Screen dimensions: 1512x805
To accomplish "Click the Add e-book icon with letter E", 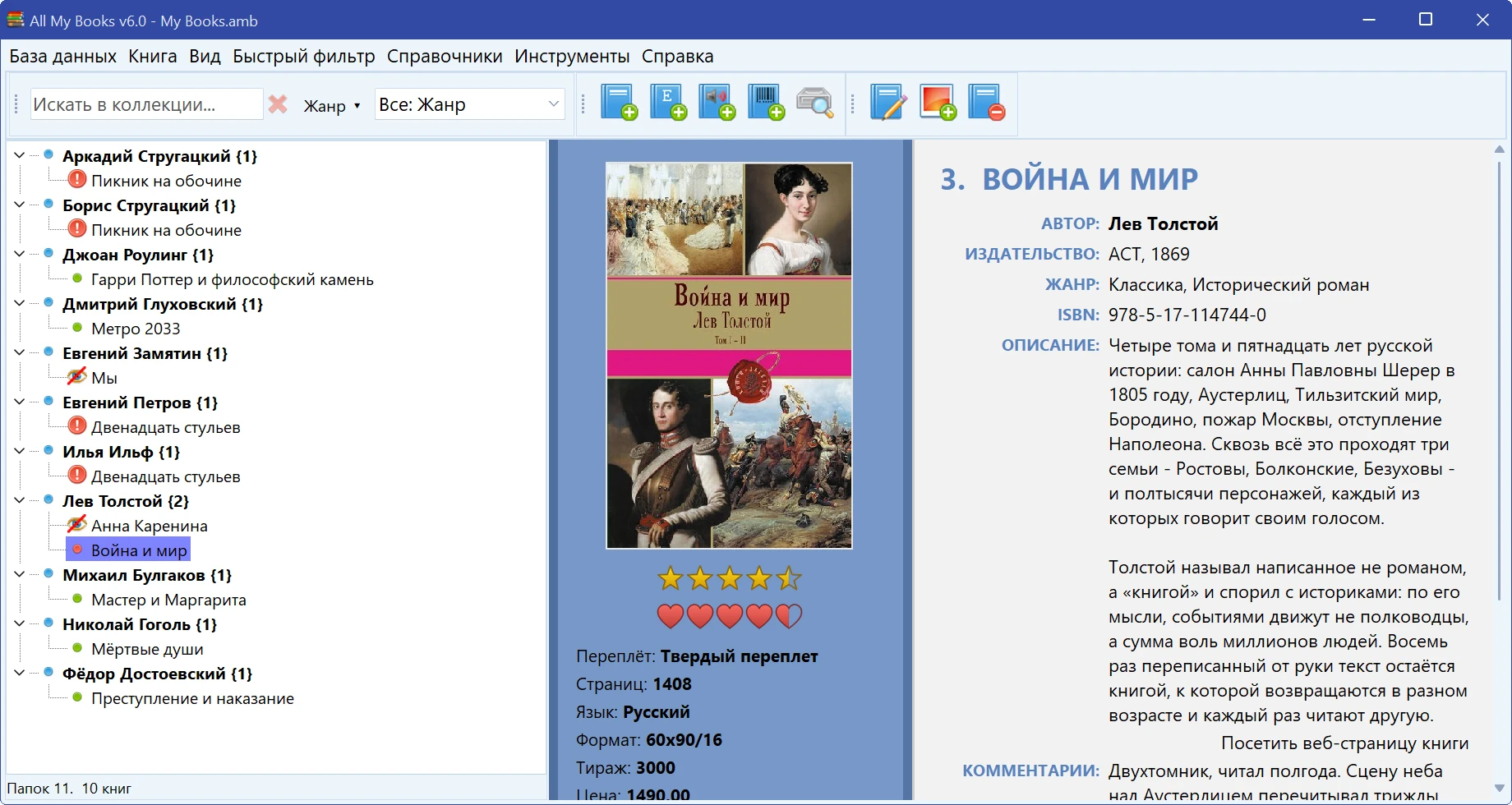I will pyautogui.click(x=668, y=103).
